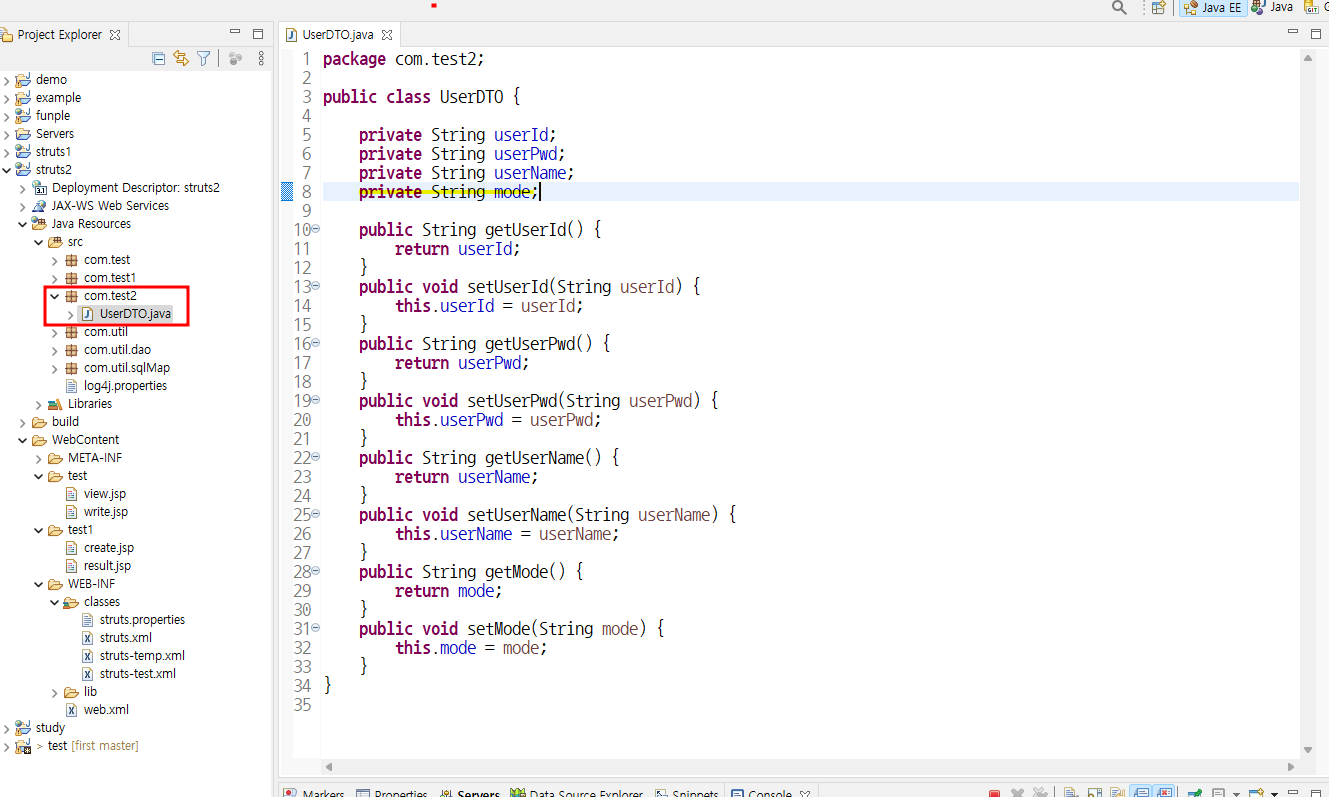Screen dimensions: 1329x797
Task: Fold the setUserPwd method at line 19
Action: [x=316, y=400]
